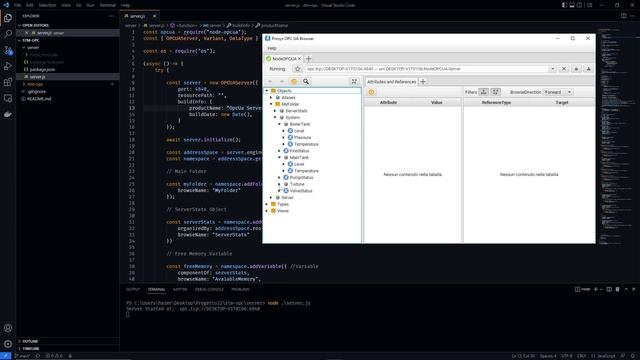Screen dimensions: 640x360
Task: Click the magnifier search button above the tree
Action: coord(306,81)
